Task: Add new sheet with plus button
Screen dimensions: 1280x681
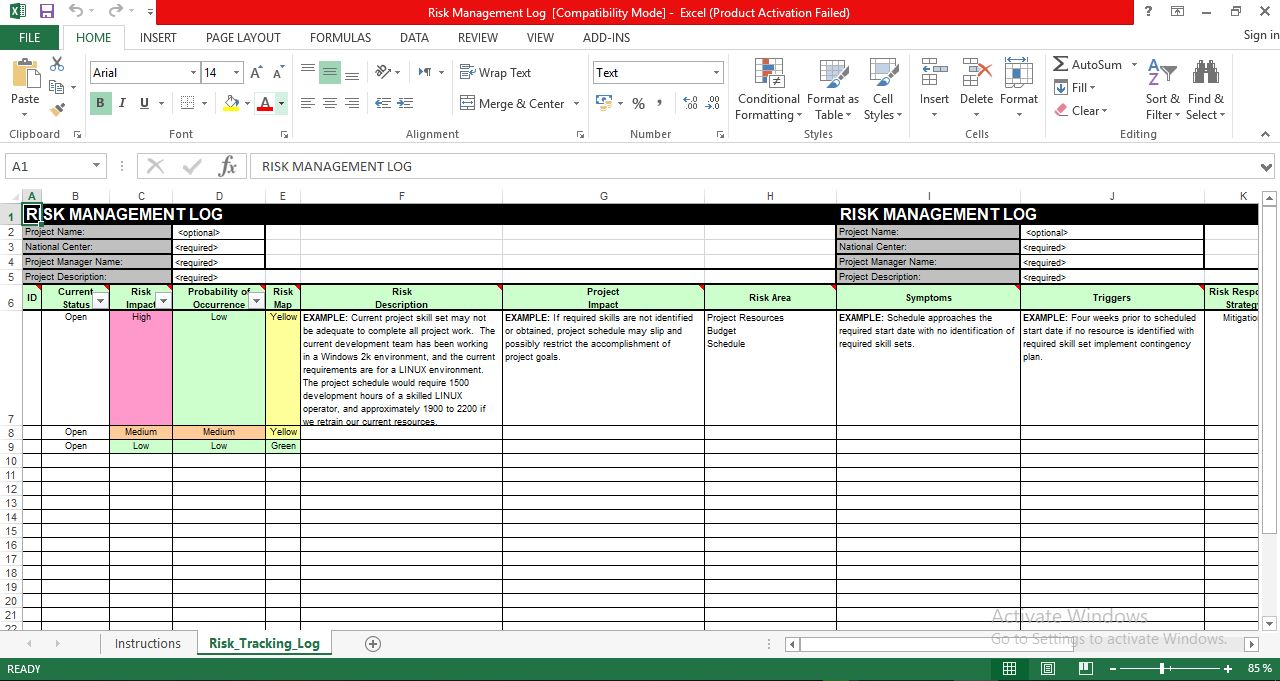Action: 373,644
